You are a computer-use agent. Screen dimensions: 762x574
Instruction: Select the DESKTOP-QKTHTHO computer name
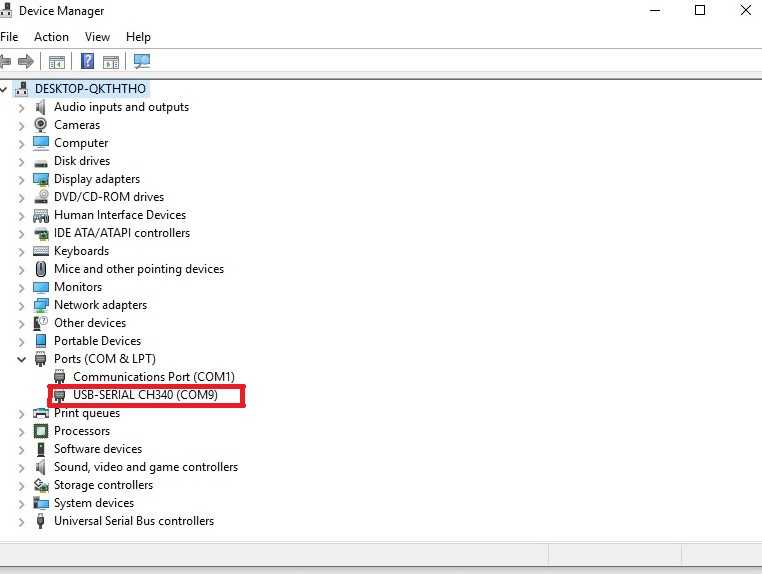pyautogui.click(x=90, y=88)
